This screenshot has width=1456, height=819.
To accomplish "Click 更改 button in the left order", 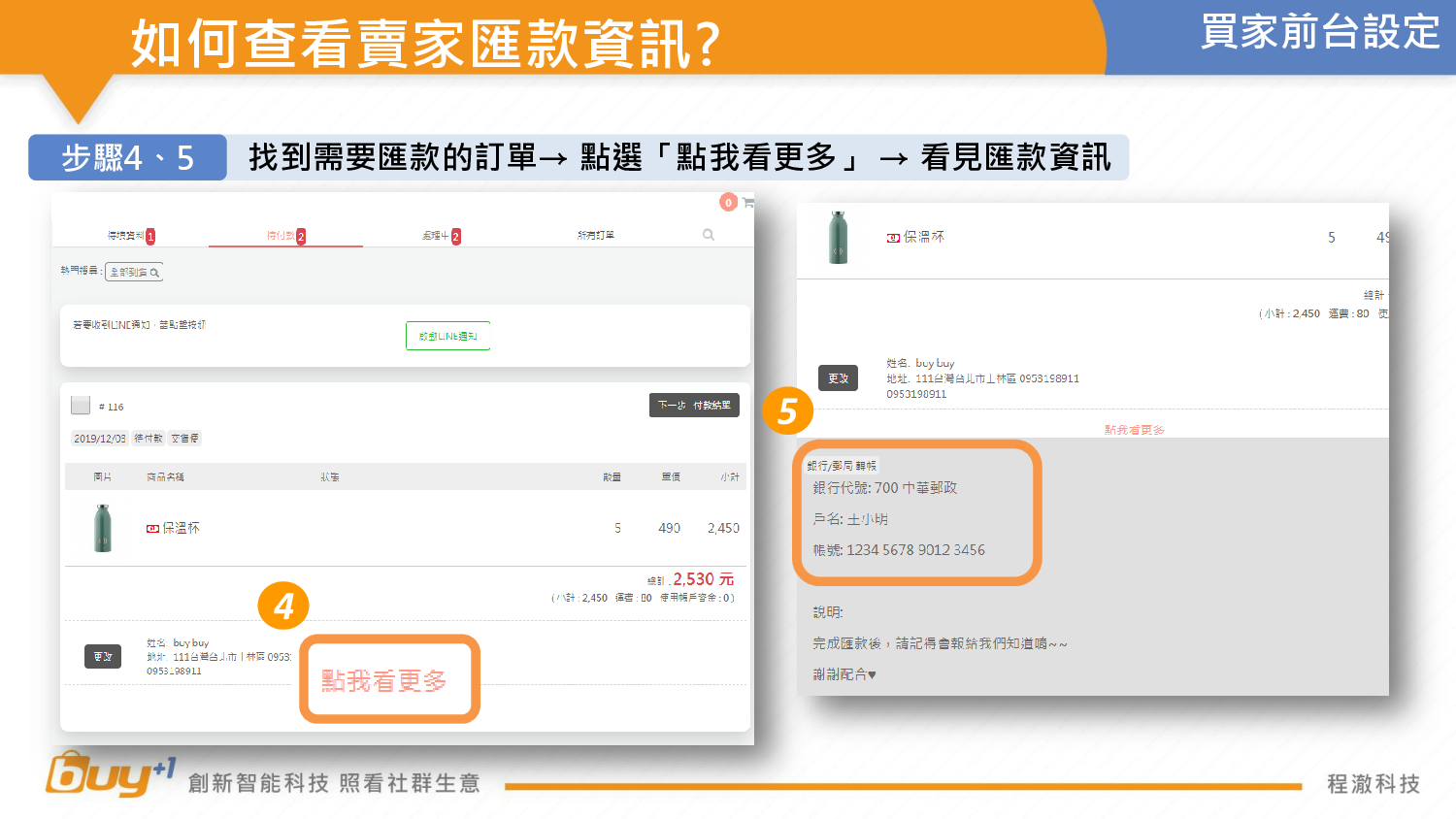I will point(103,657).
